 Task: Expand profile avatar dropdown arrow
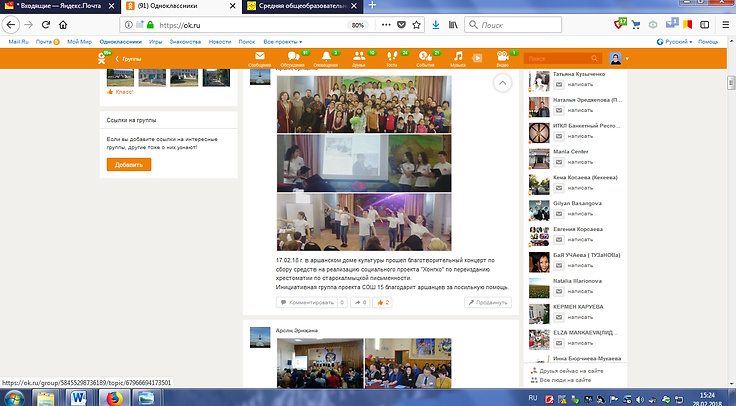coord(627,59)
